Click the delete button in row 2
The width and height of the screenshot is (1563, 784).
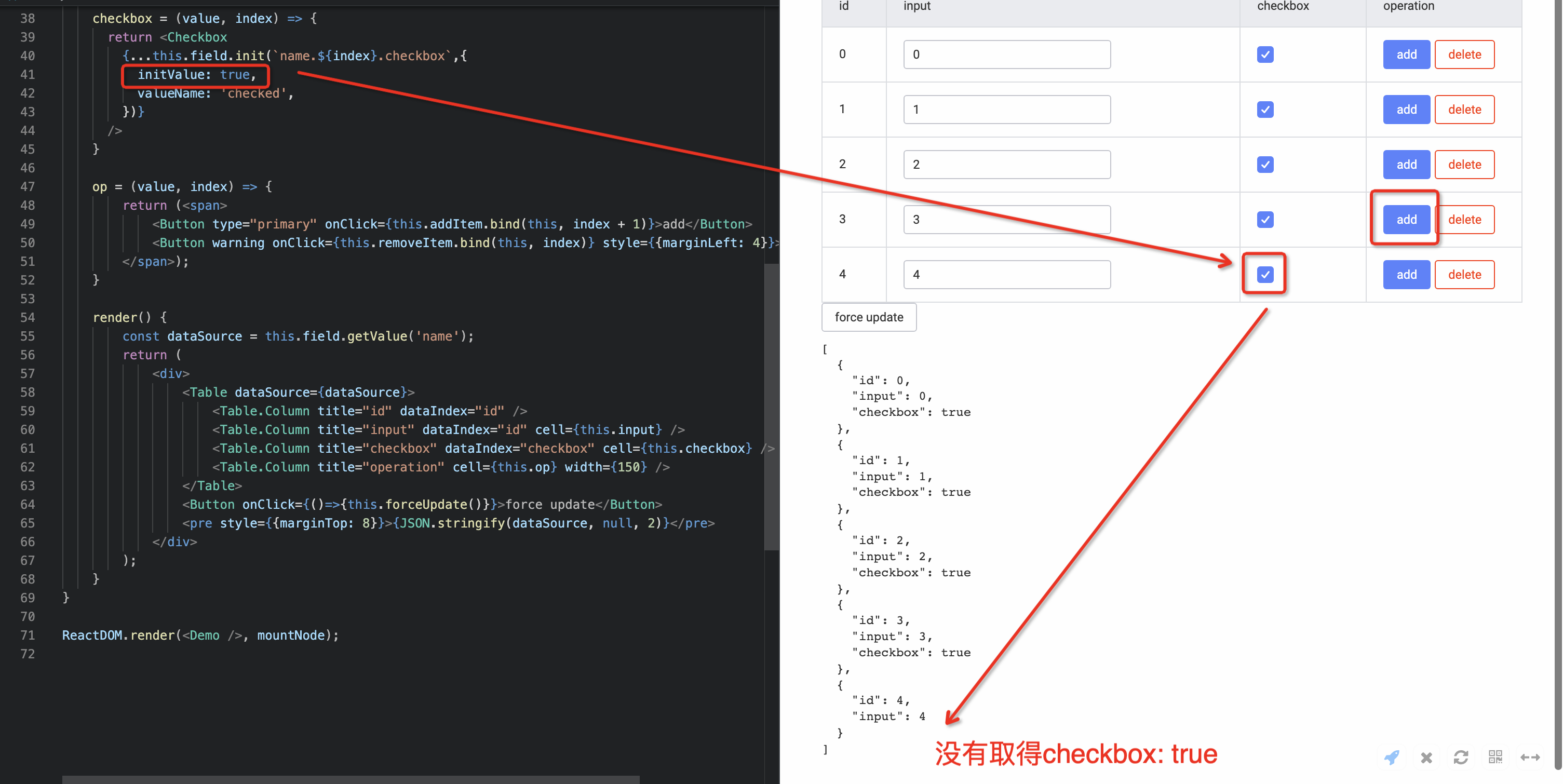[1464, 164]
